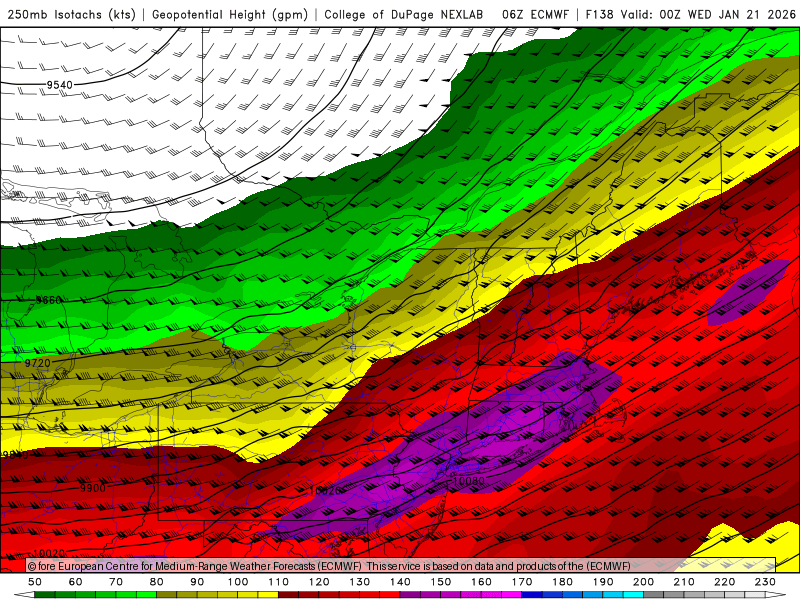Click the 120 label on the color scale

(x=319, y=582)
